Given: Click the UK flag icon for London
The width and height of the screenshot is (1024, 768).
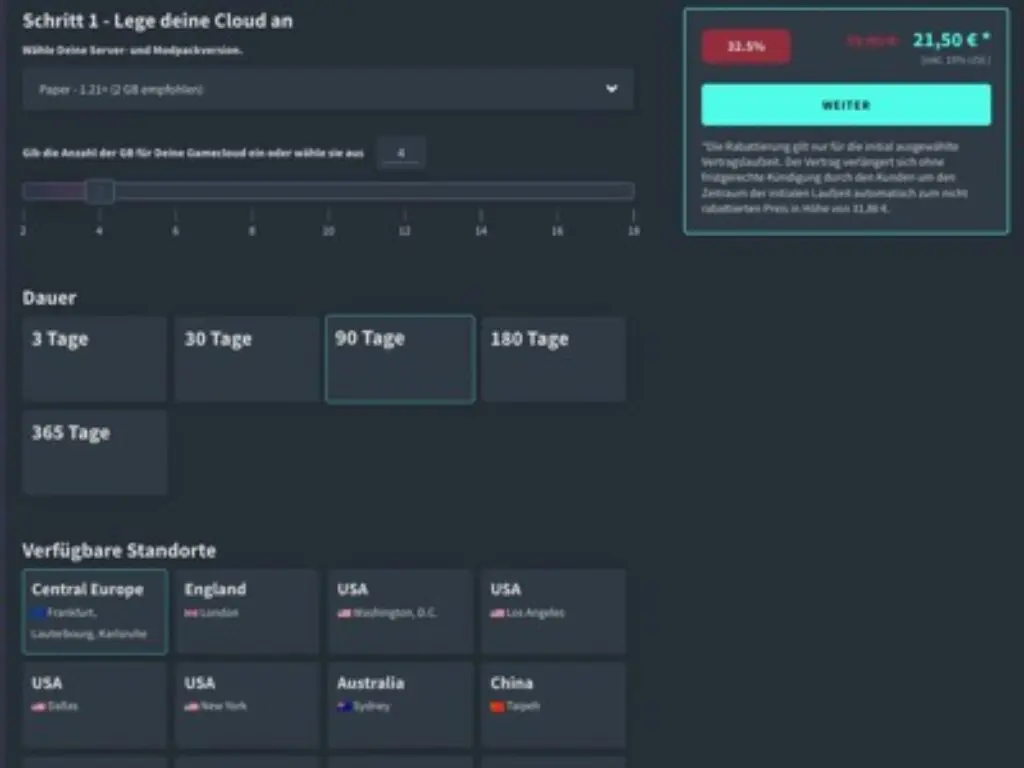Looking at the screenshot, I should [x=191, y=613].
